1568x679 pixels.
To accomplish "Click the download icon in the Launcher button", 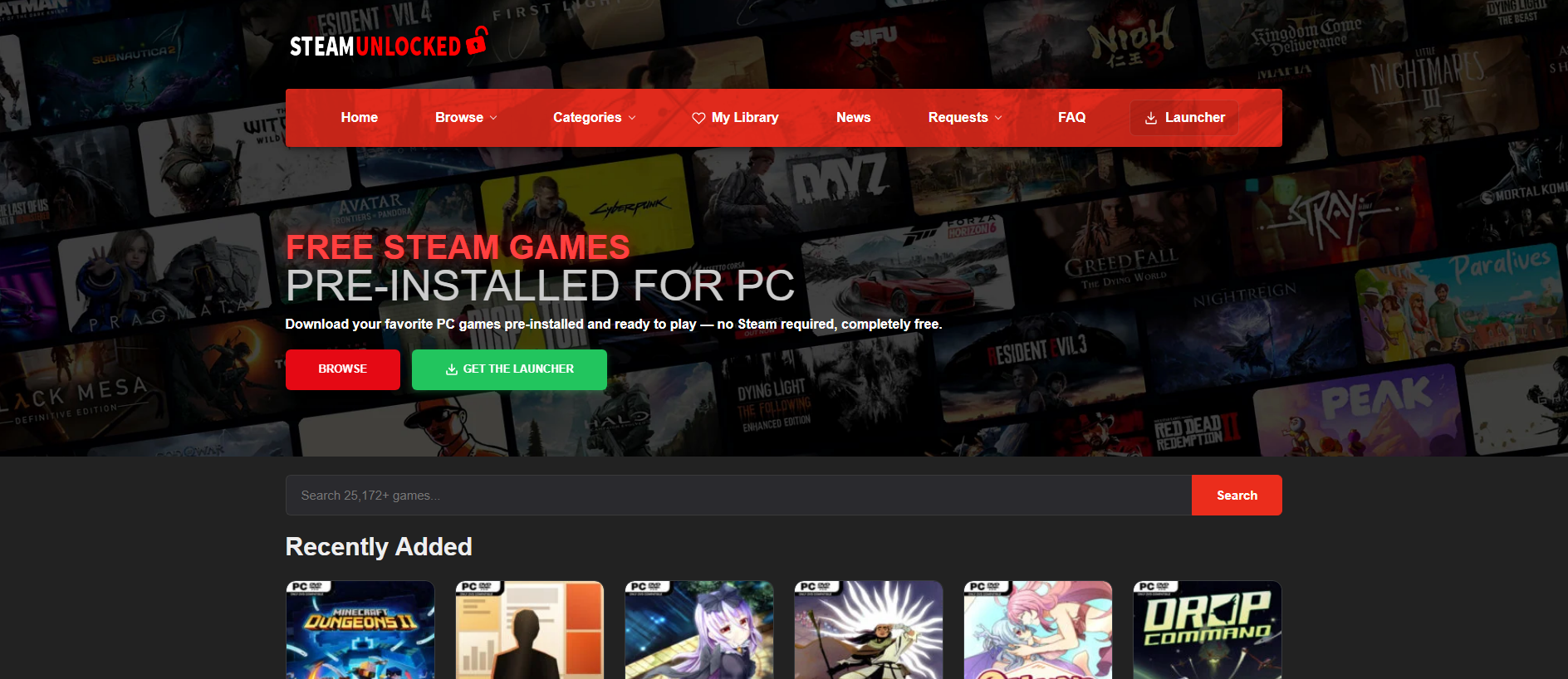I will [x=1151, y=118].
